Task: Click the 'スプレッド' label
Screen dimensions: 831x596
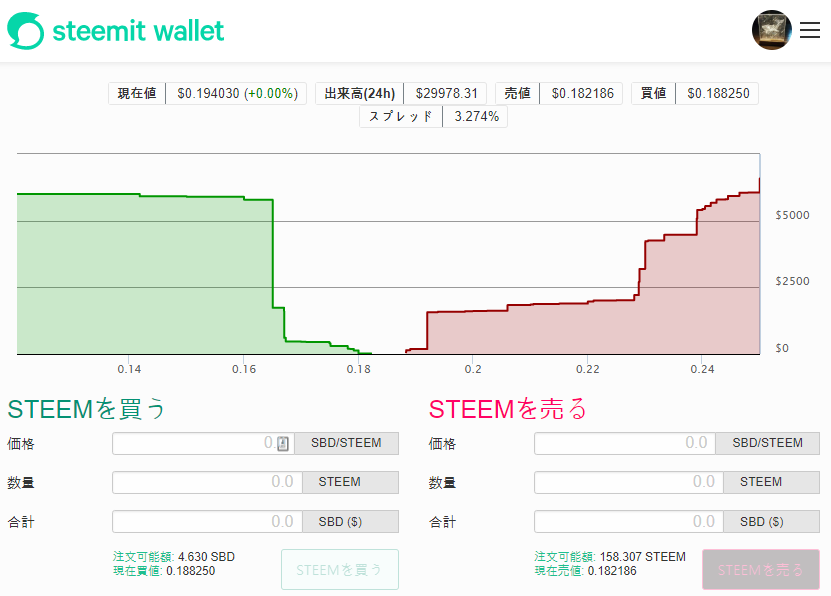Action: click(401, 117)
